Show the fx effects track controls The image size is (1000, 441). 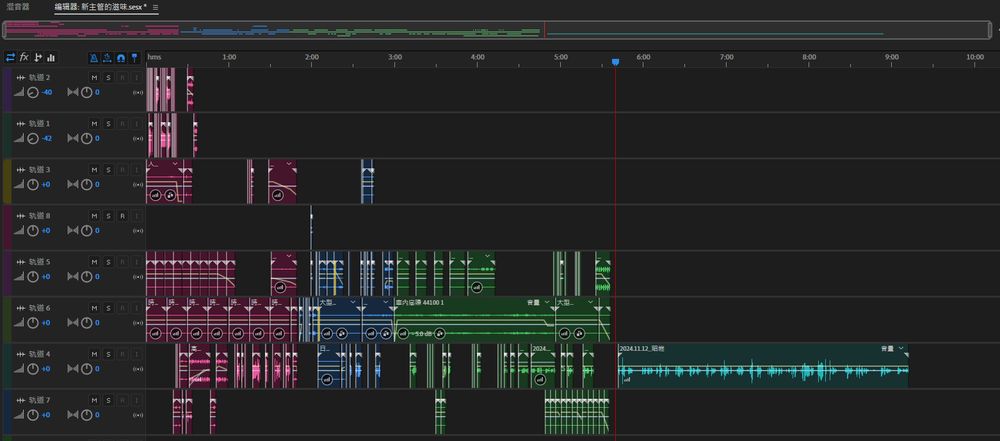[24, 57]
